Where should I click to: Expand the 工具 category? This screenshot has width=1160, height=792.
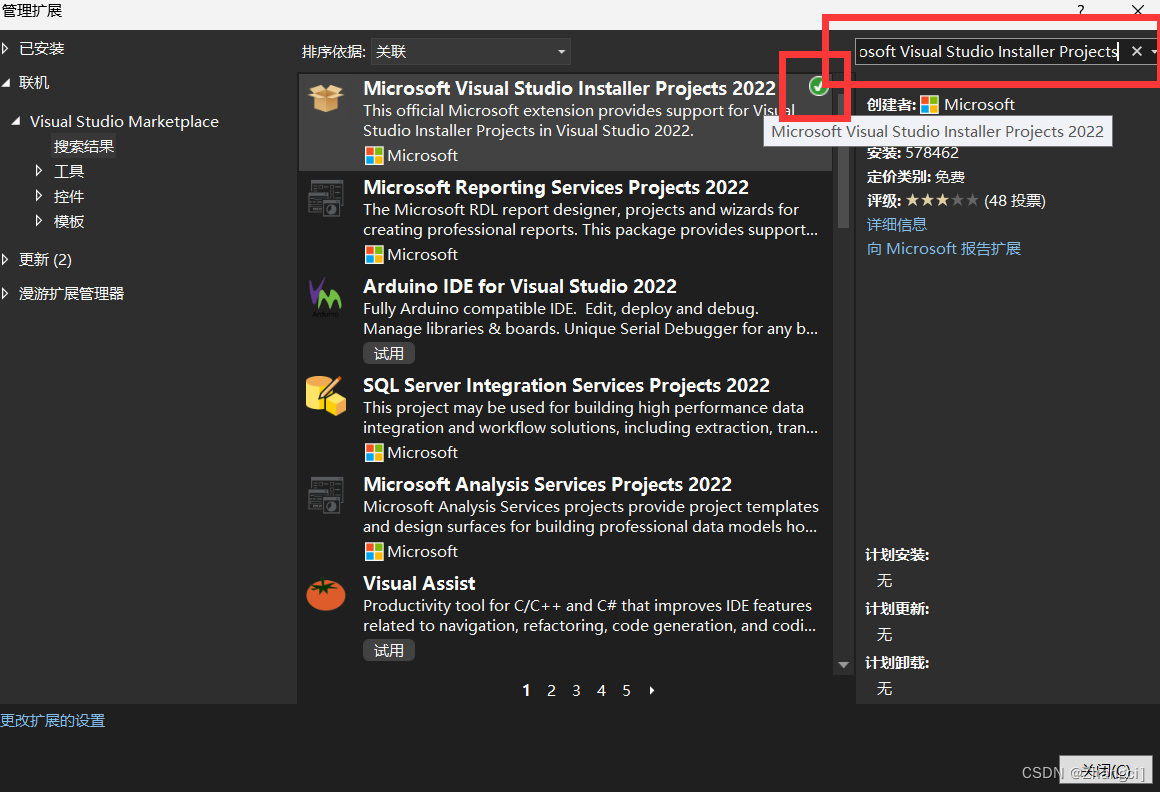click(38, 171)
